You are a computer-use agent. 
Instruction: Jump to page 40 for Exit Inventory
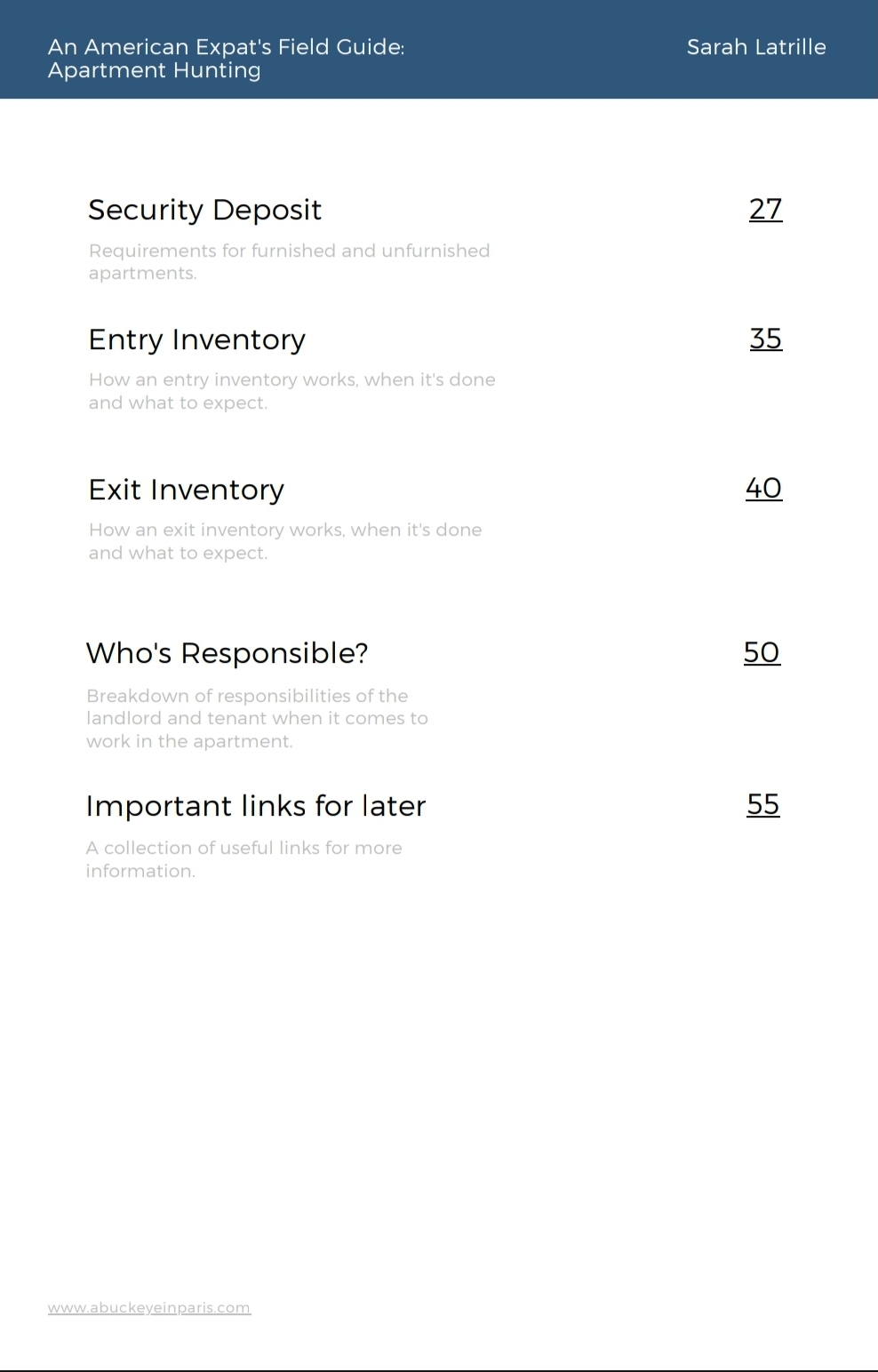click(763, 488)
